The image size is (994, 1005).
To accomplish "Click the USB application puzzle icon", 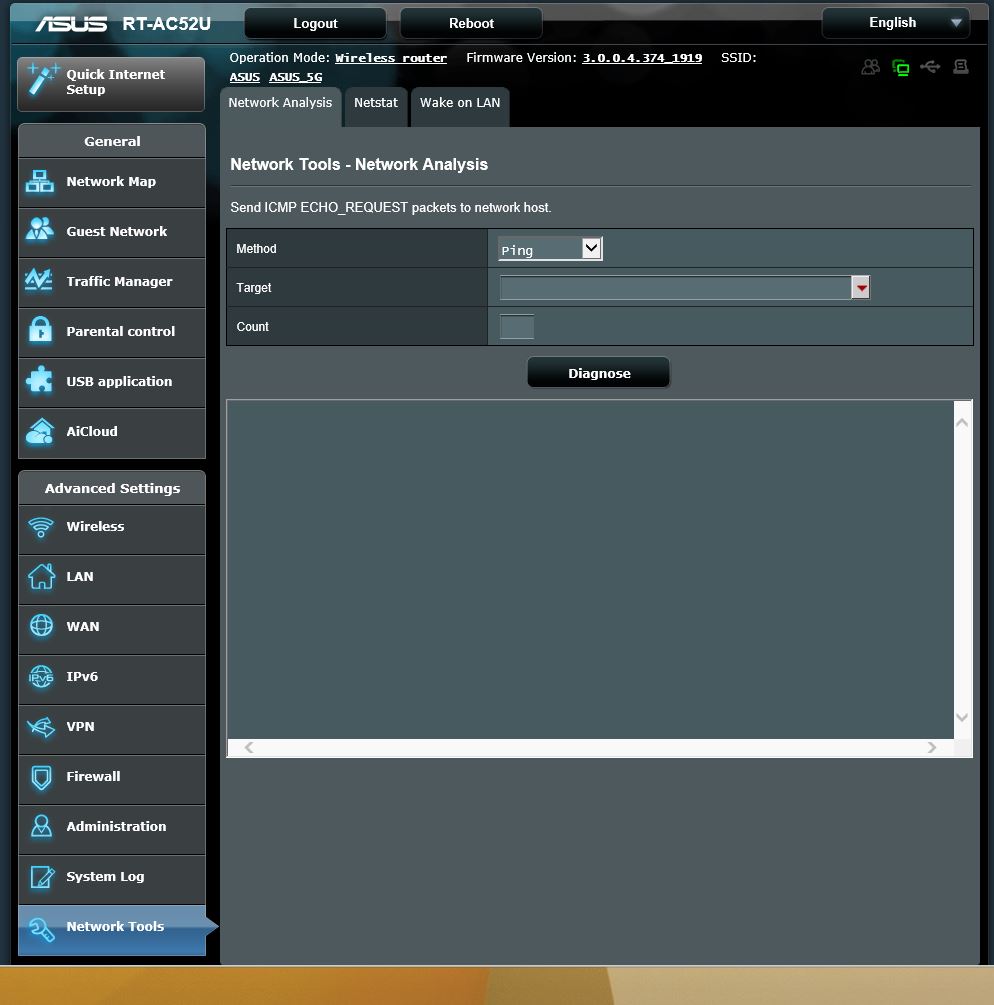I will [40, 380].
